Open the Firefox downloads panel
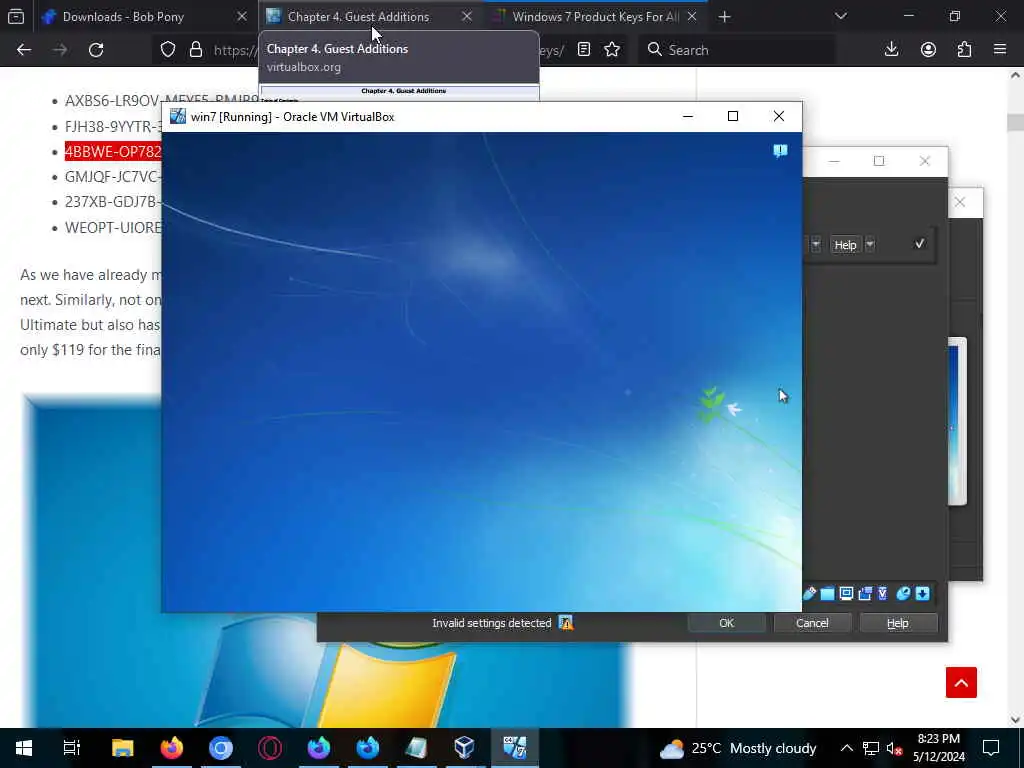 pyautogui.click(x=891, y=50)
